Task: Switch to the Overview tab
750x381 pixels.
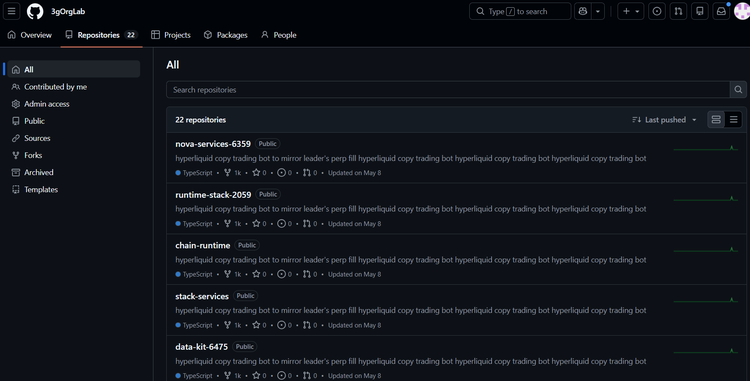Action: point(30,35)
